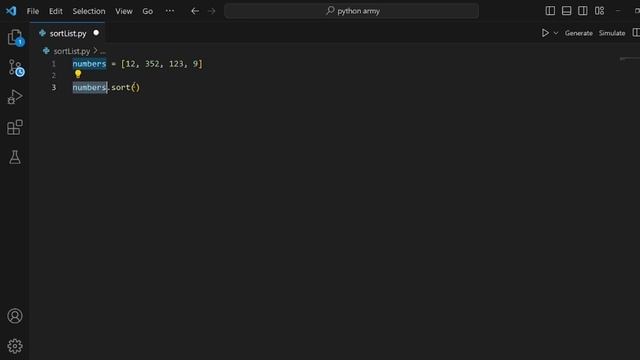Click the split editor icon

click(636, 33)
